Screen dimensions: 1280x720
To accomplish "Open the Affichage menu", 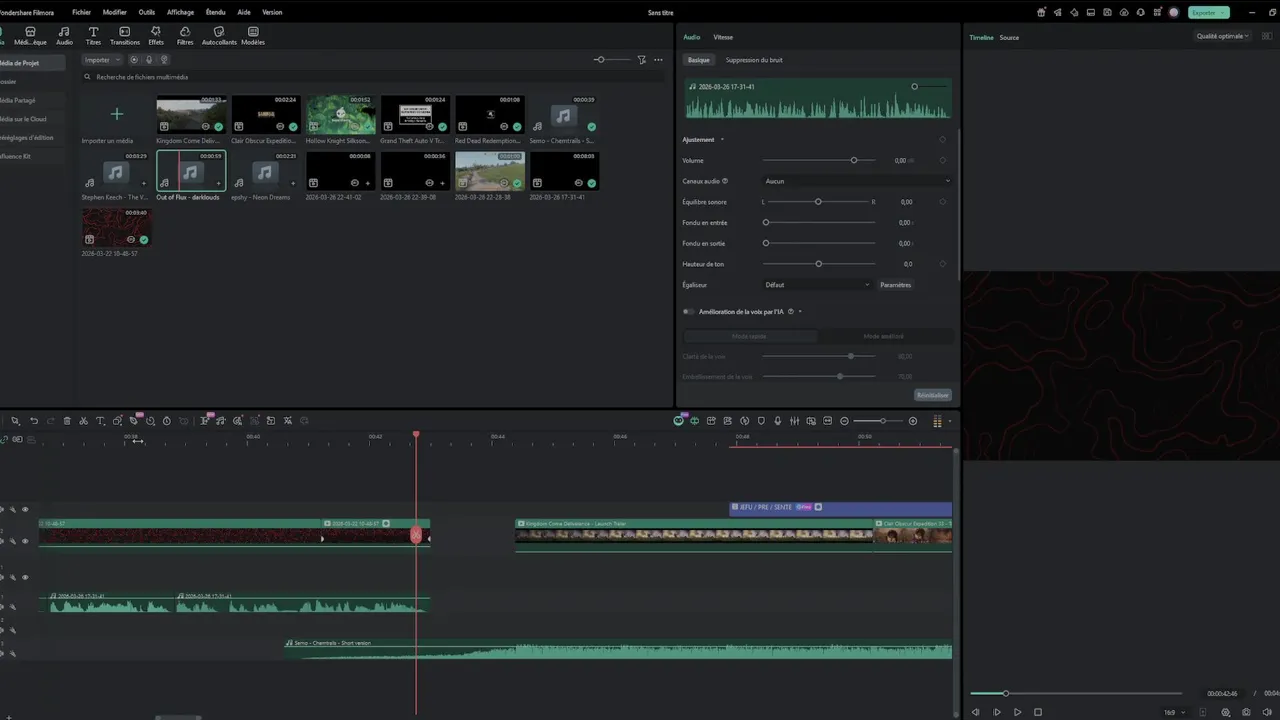I will [x=181, y=12].
